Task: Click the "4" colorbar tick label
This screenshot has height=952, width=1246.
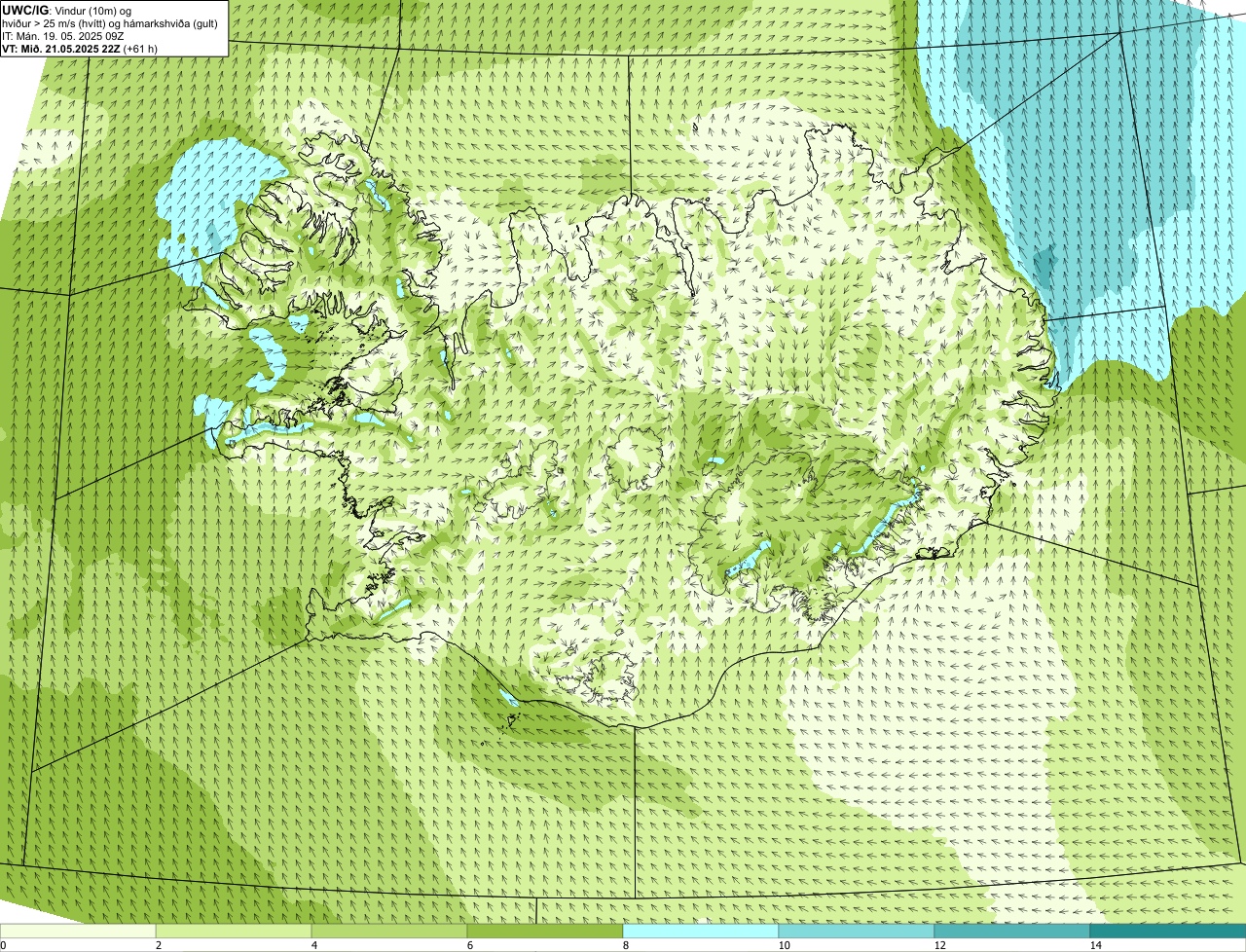Action: click(x=313, y=945)
